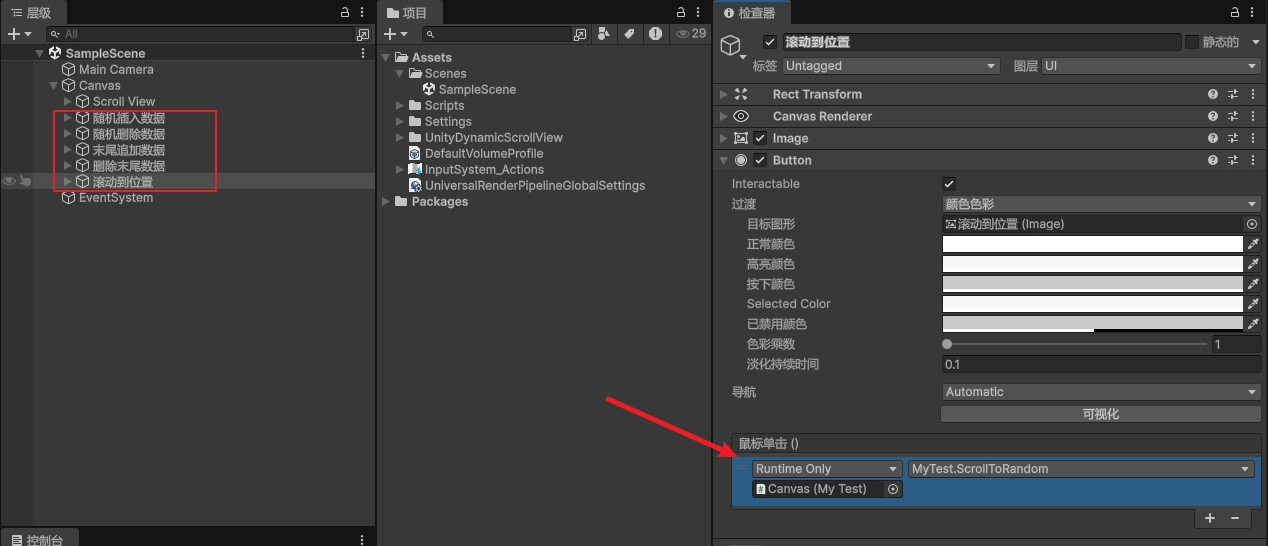The height and width of the screenshot is (546, 1268).
Task: Remove the selected 鼠标单击 event entry
Action: [1235, 518]
